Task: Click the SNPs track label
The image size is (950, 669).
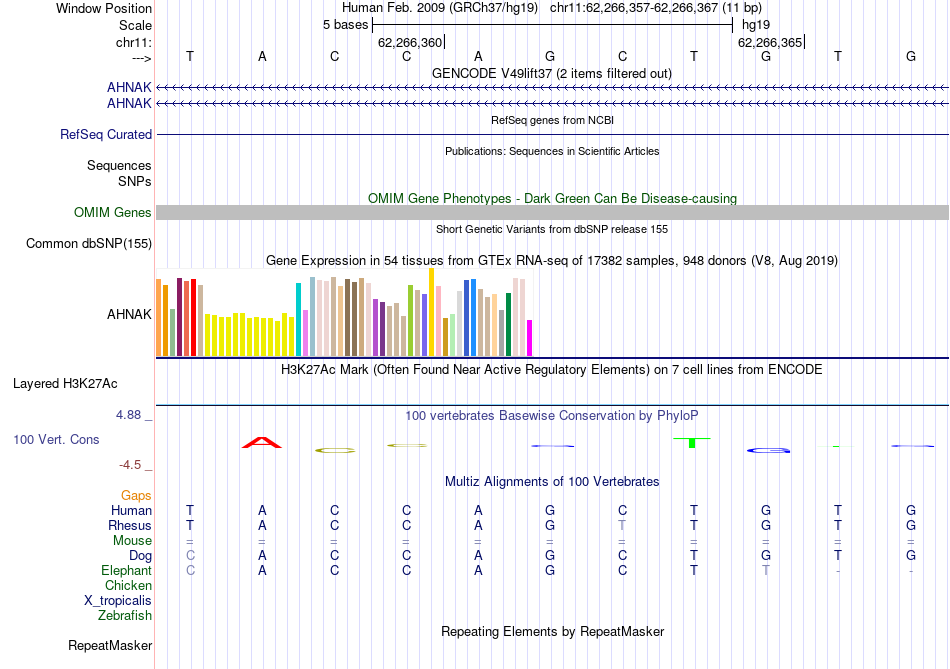Action: 135,181
